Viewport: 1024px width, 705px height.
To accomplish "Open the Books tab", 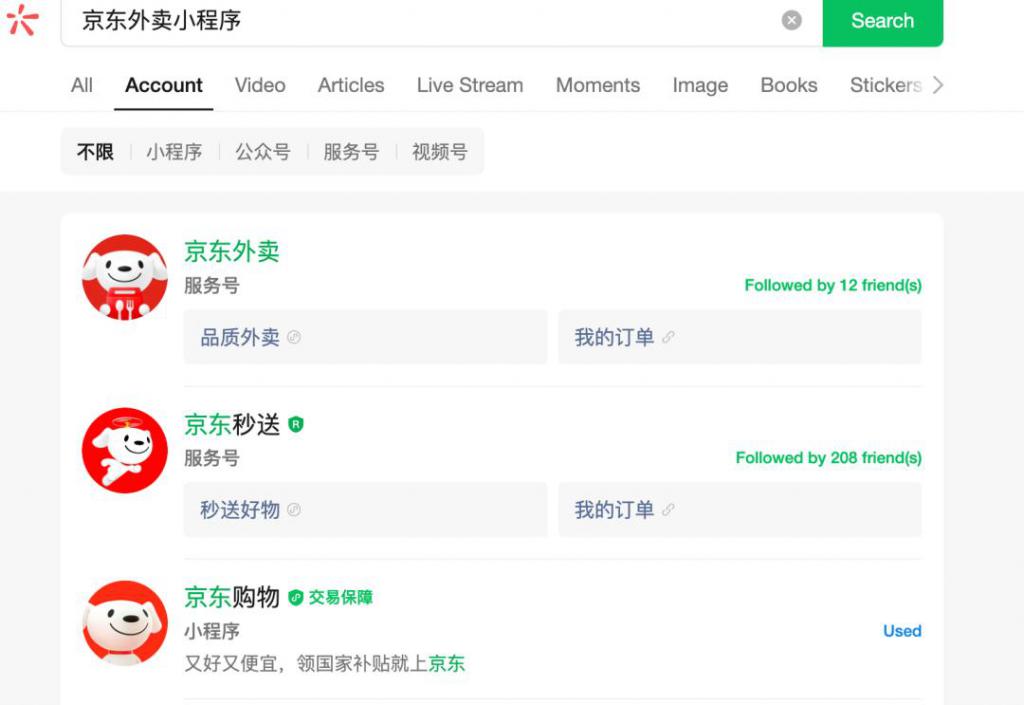I will coord(789,85).
